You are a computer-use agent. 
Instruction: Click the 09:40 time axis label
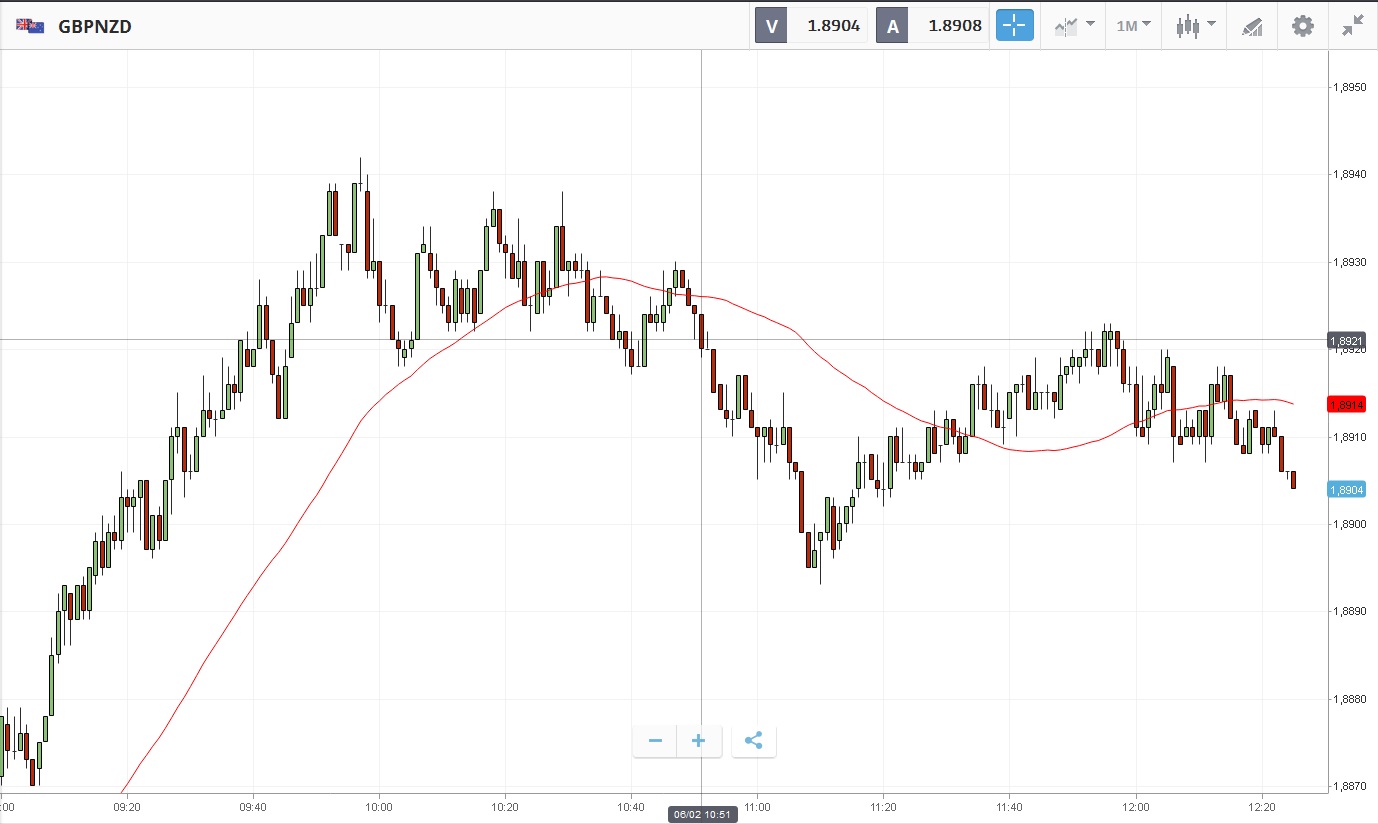point(253,806)
